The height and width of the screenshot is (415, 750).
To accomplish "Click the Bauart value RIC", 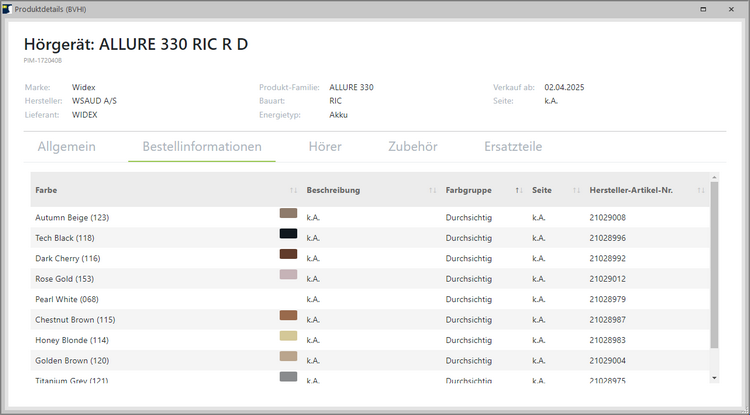I will click(335, 101).
